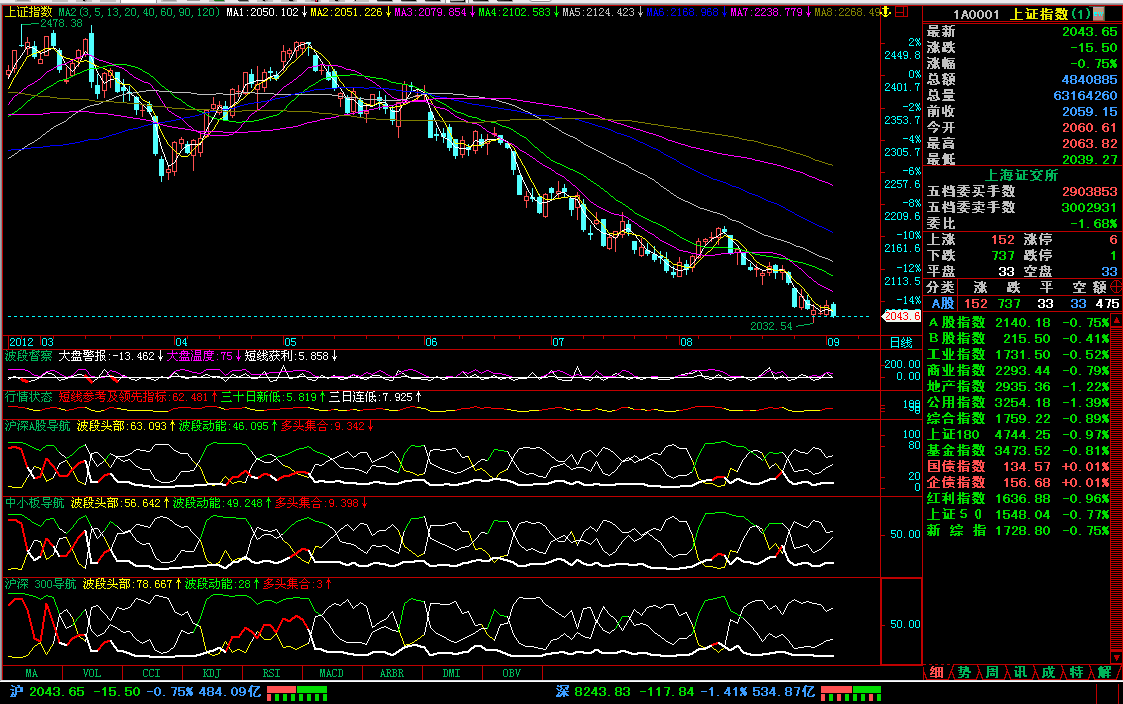
Task: Click the 波段智察 indicator name
Action: pos(29,356)
